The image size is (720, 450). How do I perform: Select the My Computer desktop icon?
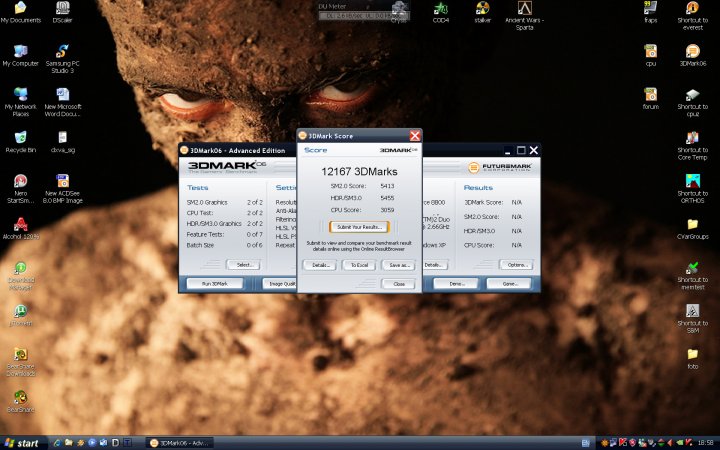pyautogui.click(x=21, y=56)
